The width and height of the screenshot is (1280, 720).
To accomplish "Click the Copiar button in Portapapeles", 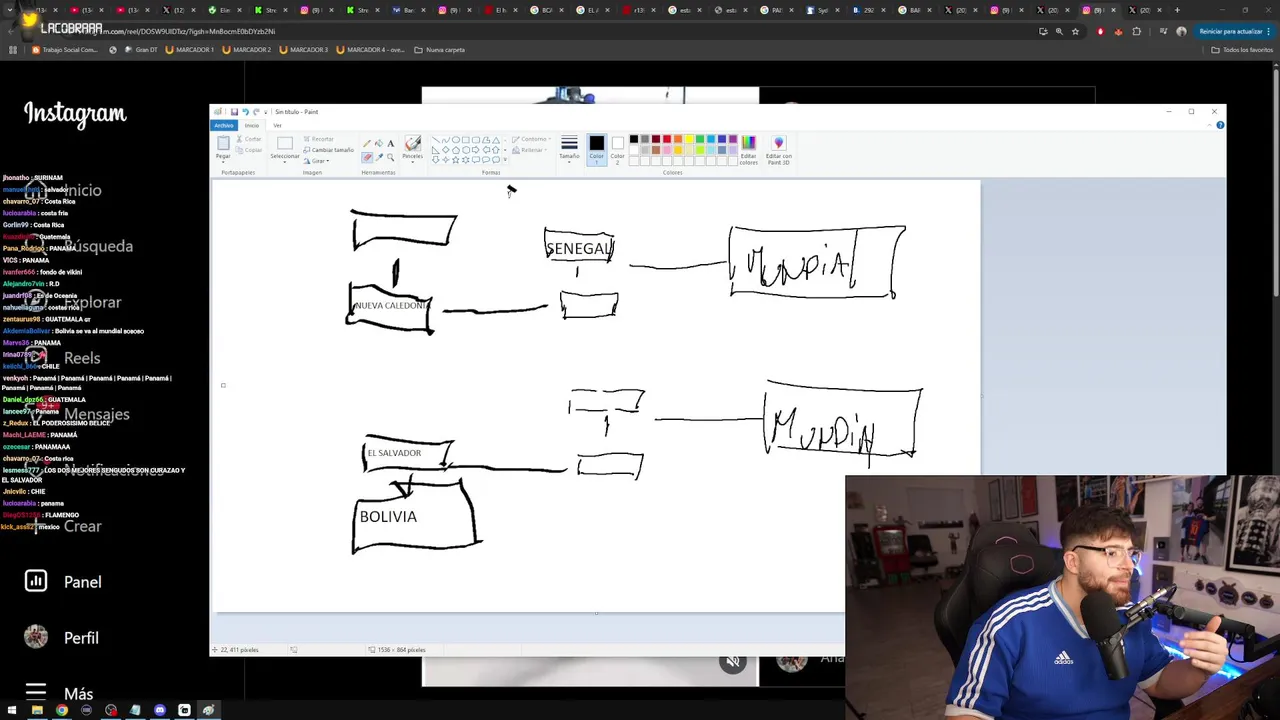I will (x=249, y=150).
